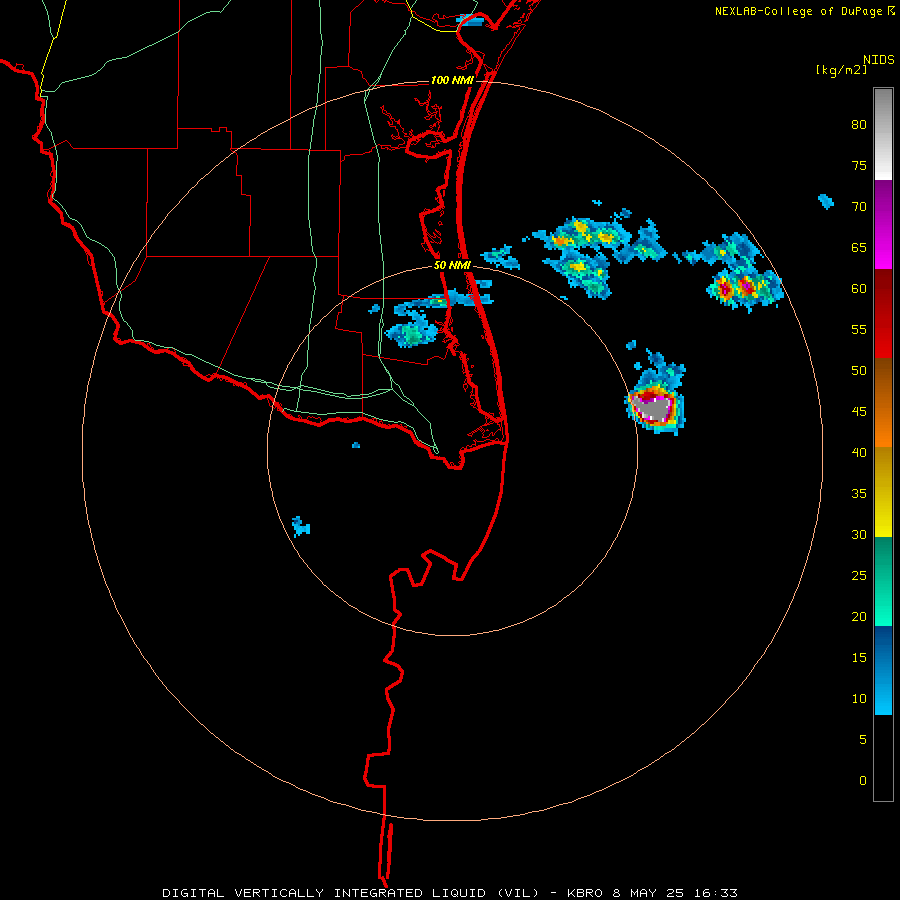Pick the purple-magenta segment of color bar
This screenshot has height=900, width=900.
pyautogui.click(x=883, y=224)
